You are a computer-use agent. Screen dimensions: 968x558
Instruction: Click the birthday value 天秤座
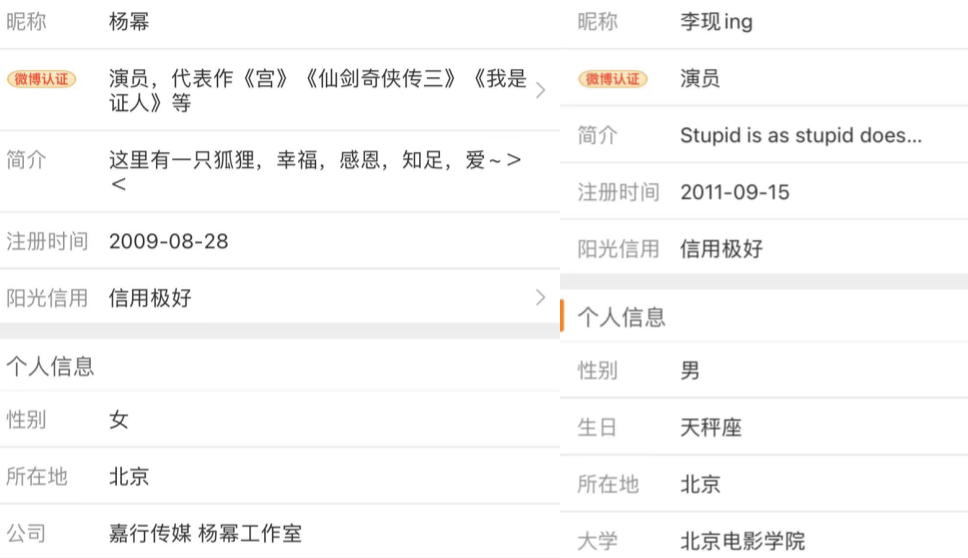[x=711, y=427]
